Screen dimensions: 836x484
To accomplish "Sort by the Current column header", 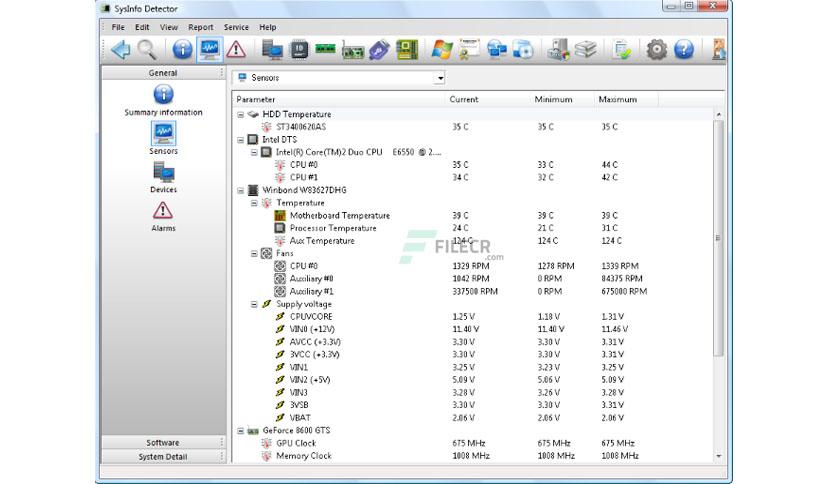I will tap(487, 100).
